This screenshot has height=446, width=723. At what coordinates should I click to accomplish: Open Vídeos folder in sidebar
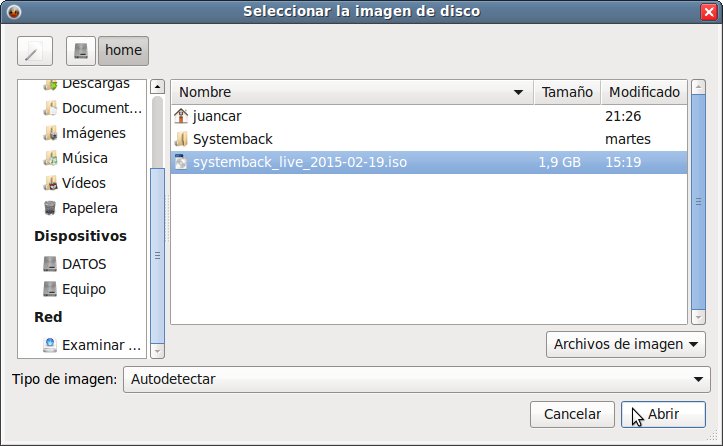click(84, 183)
